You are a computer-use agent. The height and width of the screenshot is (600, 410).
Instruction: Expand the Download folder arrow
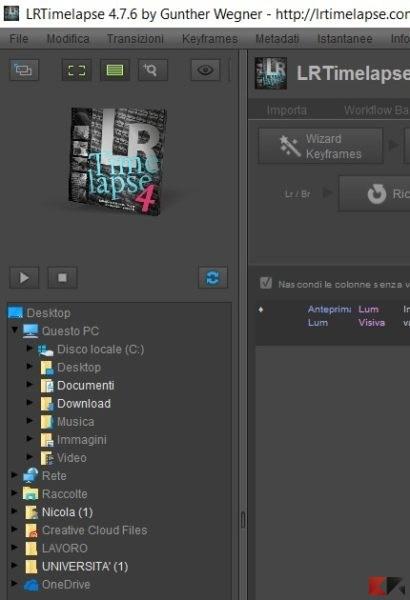point(29,402)
